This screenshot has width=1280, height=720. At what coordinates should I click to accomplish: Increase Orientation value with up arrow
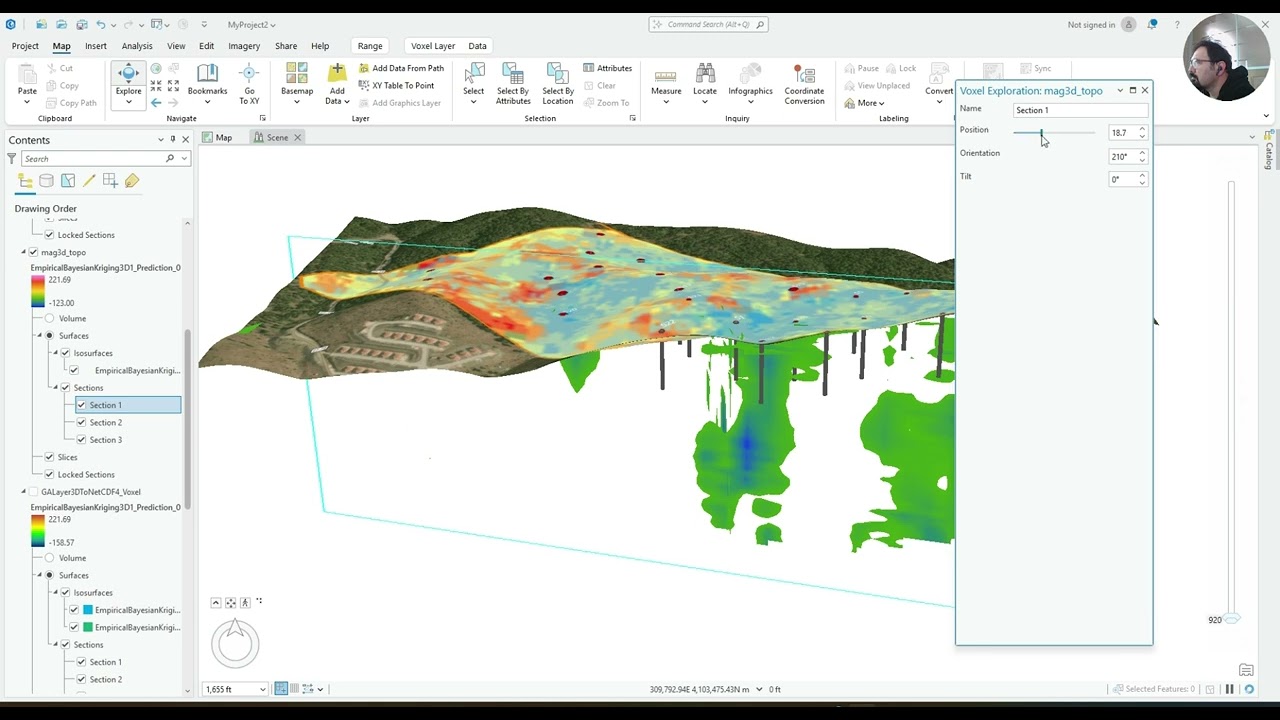coord(1142,153)
